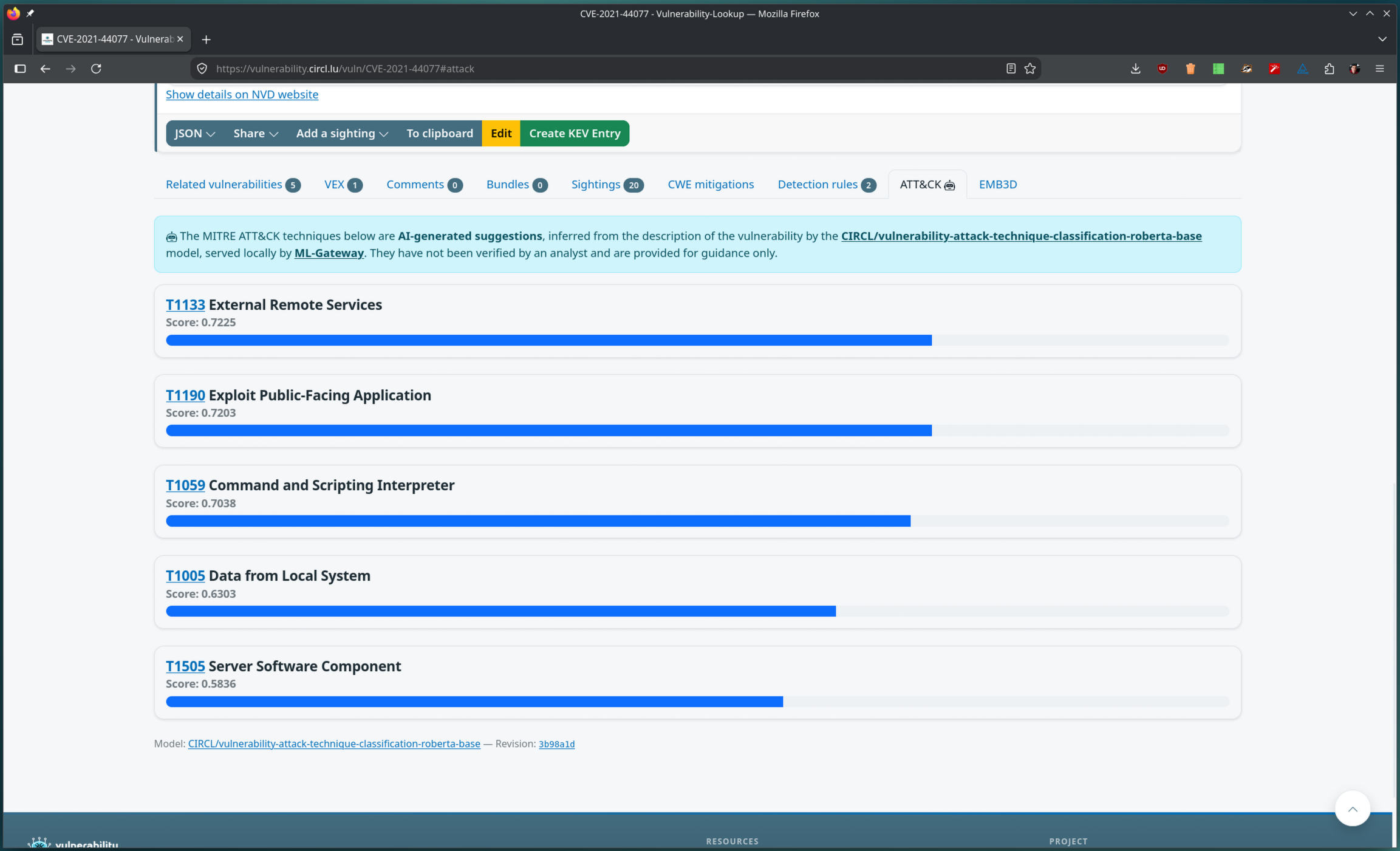Screen dimensions: 1400x851
Task: Open the recent browsing tab overview icon
Action: pos(18,39)
